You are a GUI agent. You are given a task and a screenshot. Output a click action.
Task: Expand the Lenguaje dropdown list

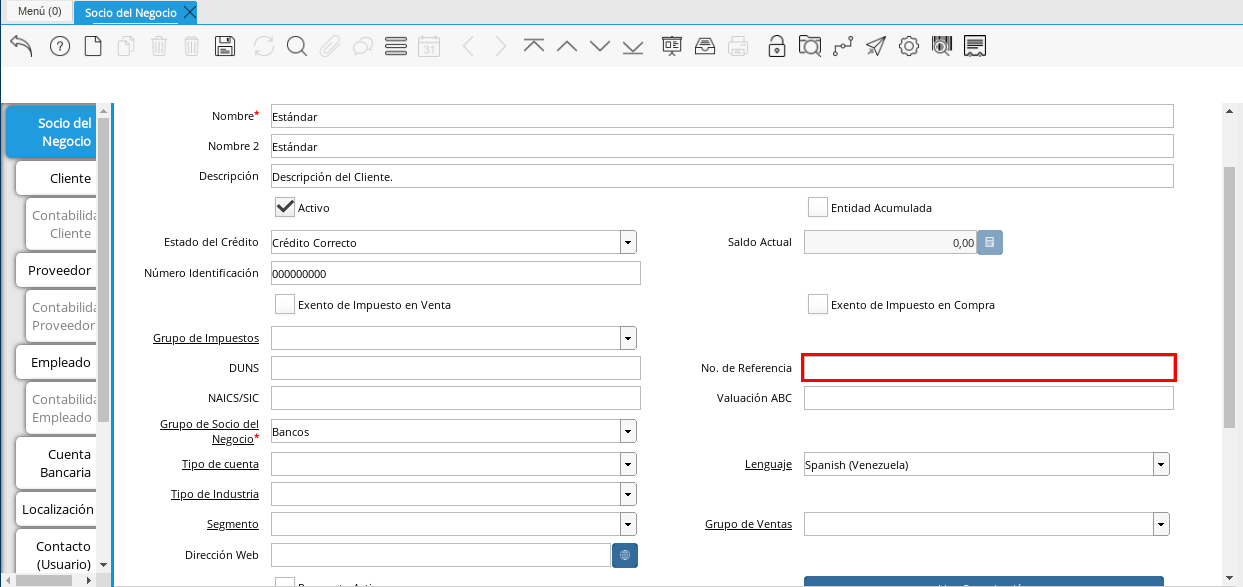1161,464
